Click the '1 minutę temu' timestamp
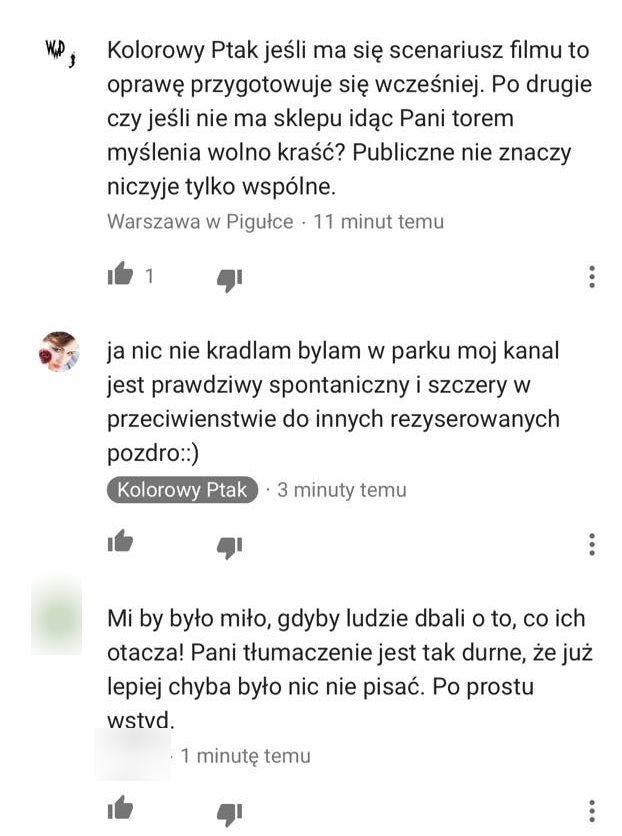The image size is (622, 836). (x=245, y=755)
